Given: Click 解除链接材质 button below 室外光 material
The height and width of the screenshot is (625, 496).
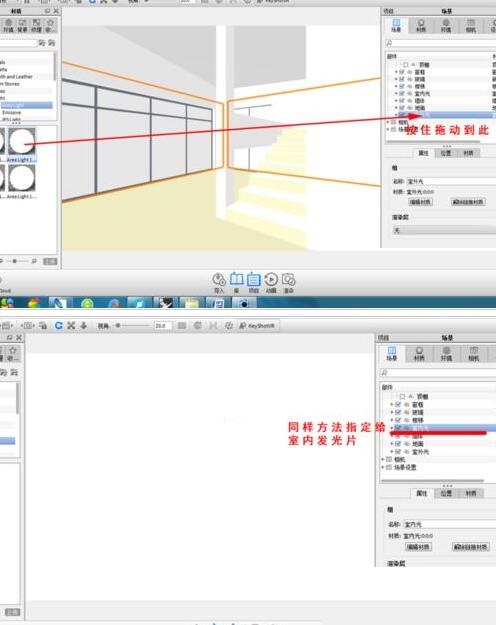Looking at the screenshot, I should point(468,202).
